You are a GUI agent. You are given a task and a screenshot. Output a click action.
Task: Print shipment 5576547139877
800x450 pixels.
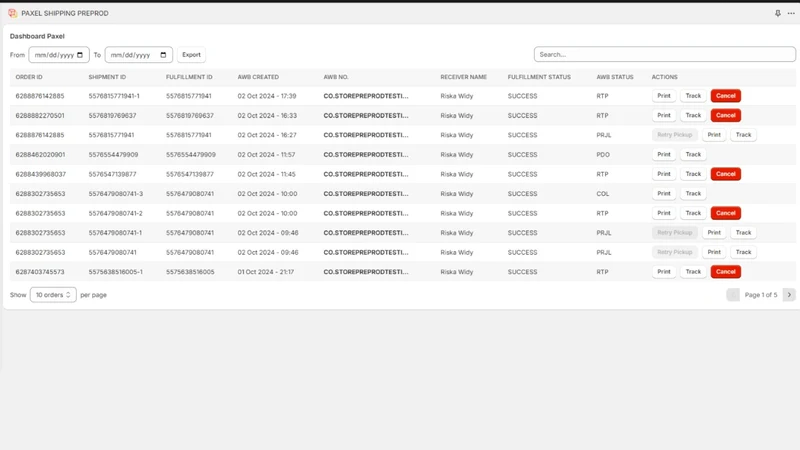pyautogui.click(x=664, y=174)
